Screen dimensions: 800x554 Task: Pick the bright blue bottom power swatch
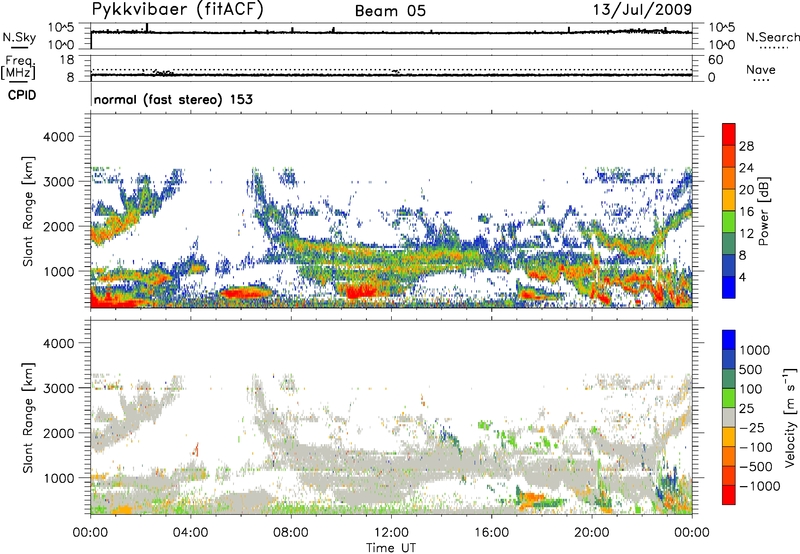(729, 287)
